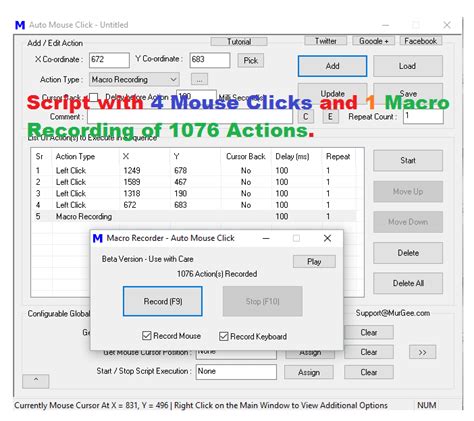Focus the Repeat Count field

pos(423,117)
